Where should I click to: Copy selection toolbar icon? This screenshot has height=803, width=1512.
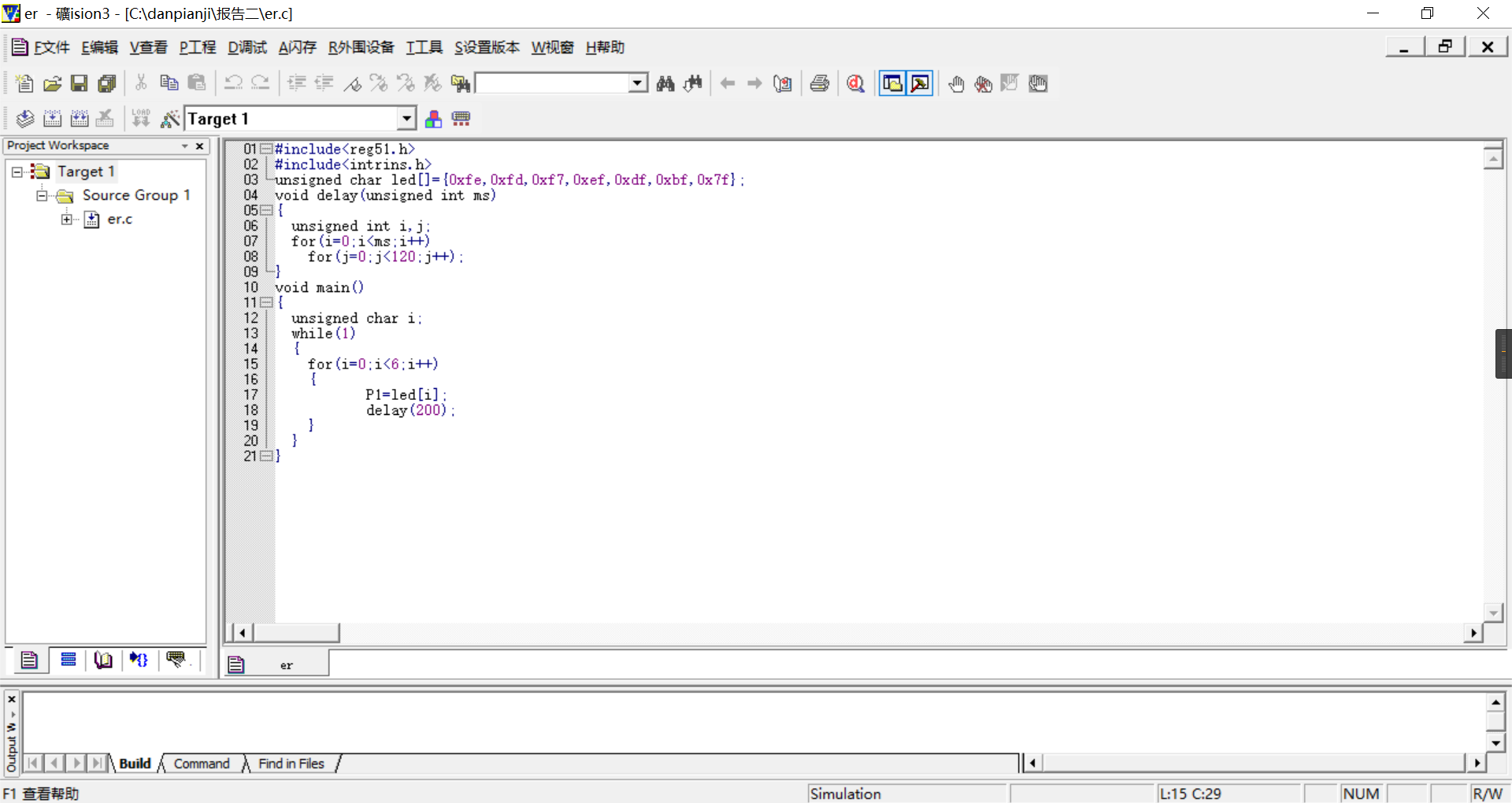click(169, 83)
